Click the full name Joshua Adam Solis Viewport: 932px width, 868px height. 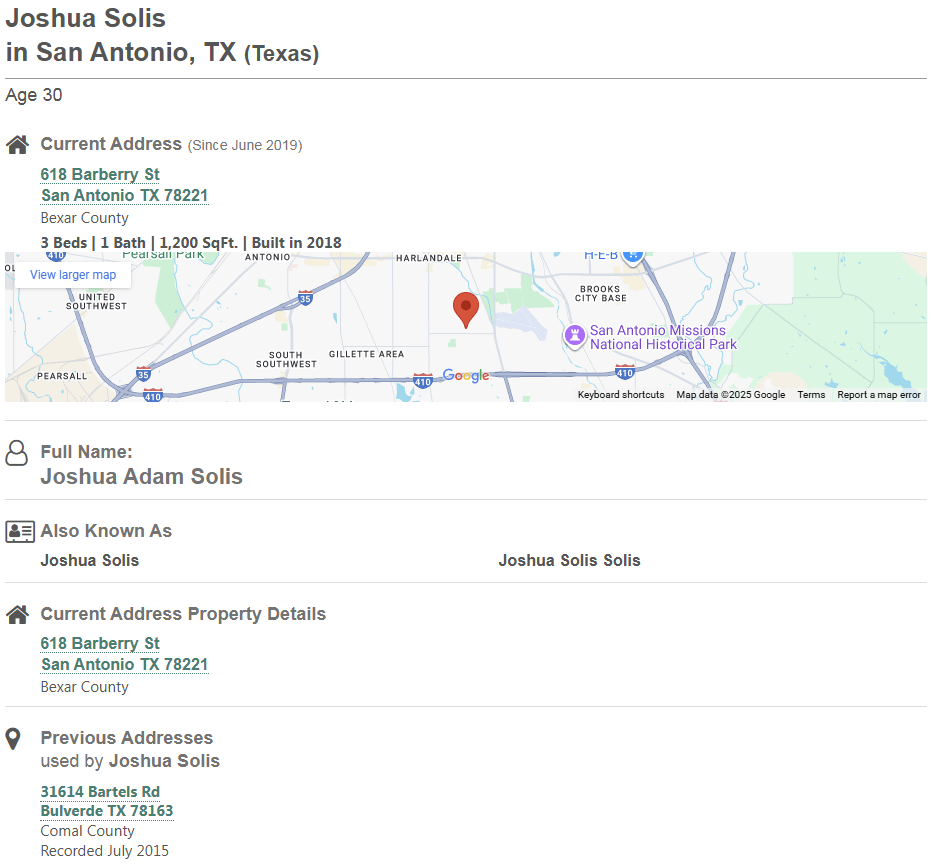click(141, 476)
